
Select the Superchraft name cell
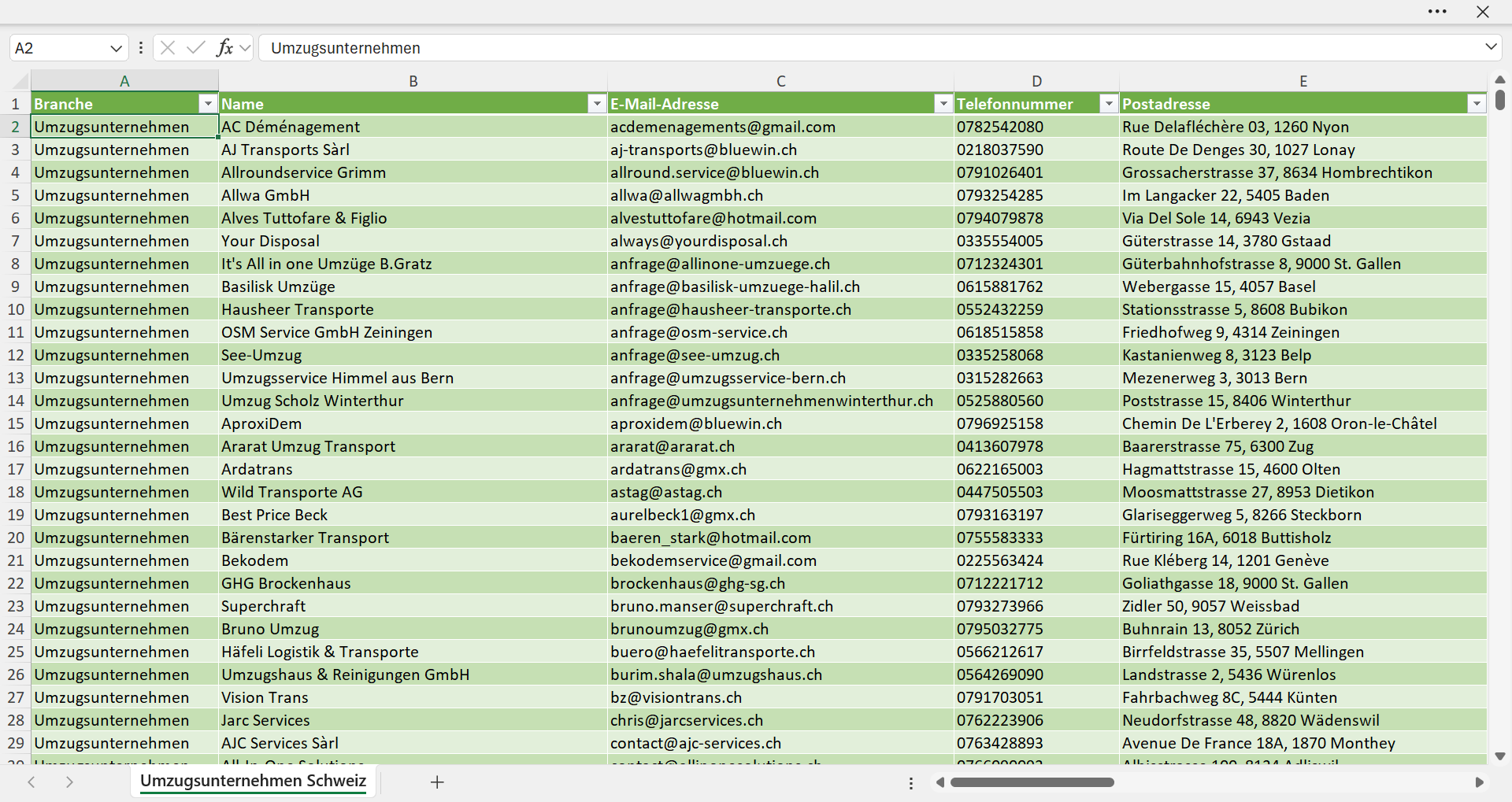413,606
